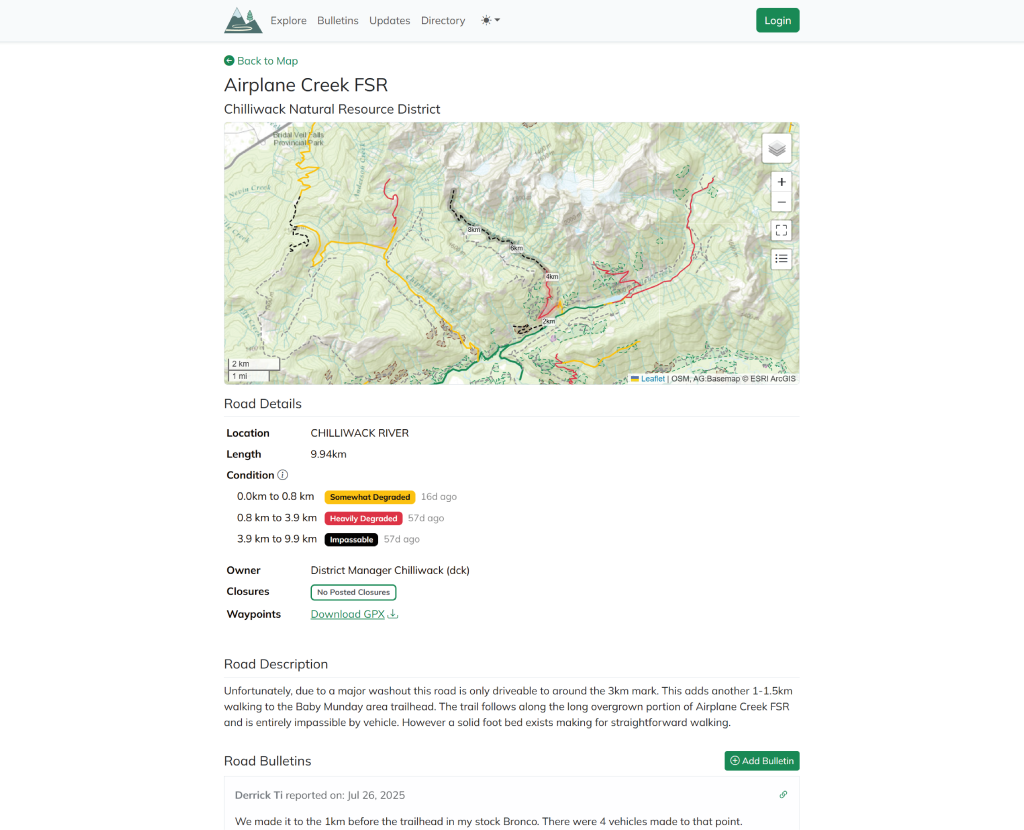This screenshot has width=1024, height=830.
Task: Open the theme switcher dropdown
Action: click(490, 20)
